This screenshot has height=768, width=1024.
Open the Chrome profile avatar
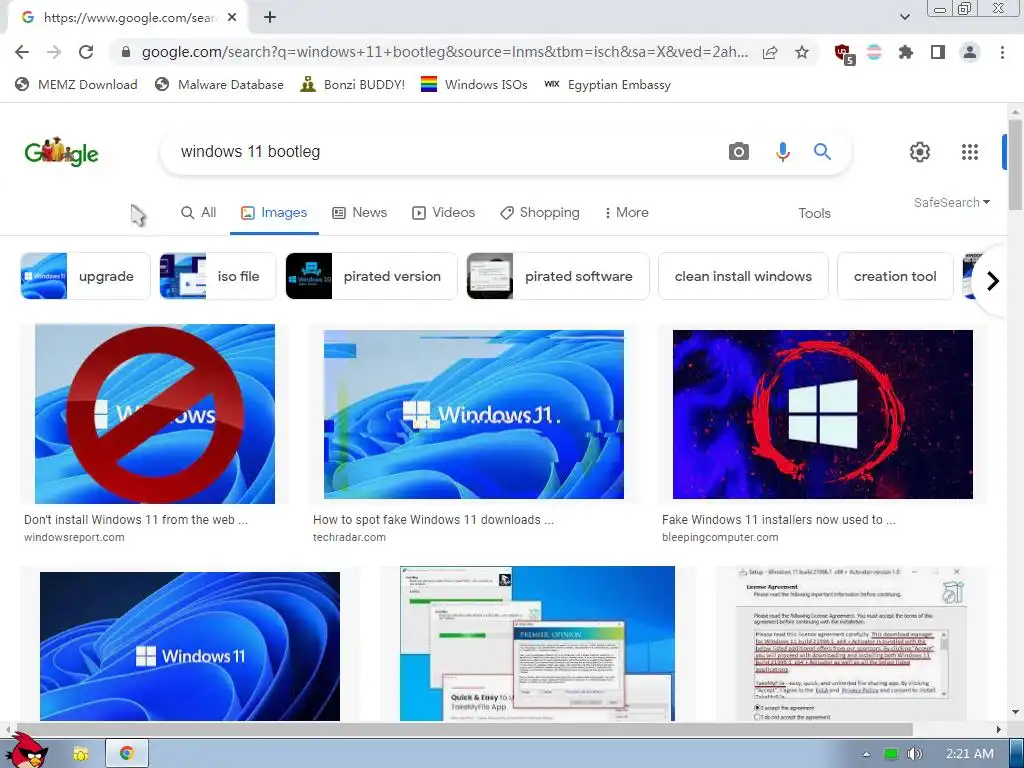[x=970, y=52]
